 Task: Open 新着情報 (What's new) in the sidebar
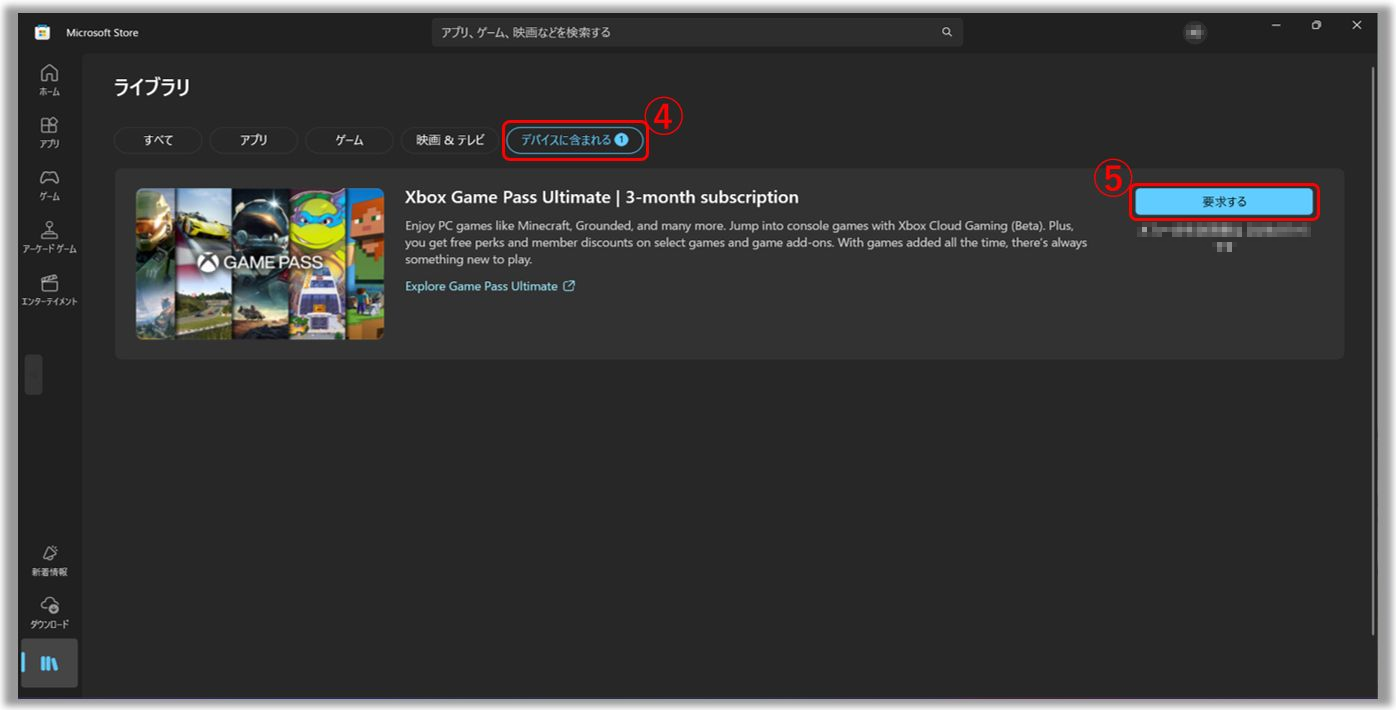(49, 561)
